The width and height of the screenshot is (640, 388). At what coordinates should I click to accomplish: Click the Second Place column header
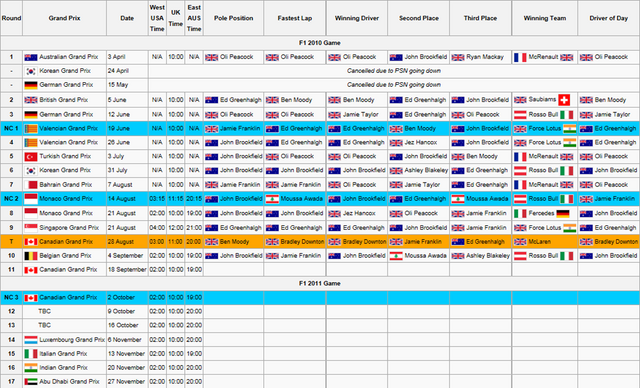(419, 18)
